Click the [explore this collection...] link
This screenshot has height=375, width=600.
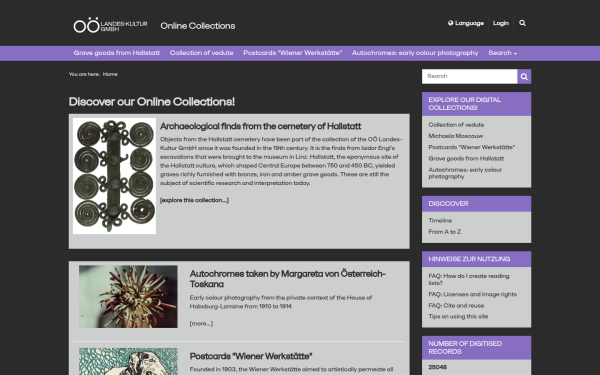pos(194,200)
